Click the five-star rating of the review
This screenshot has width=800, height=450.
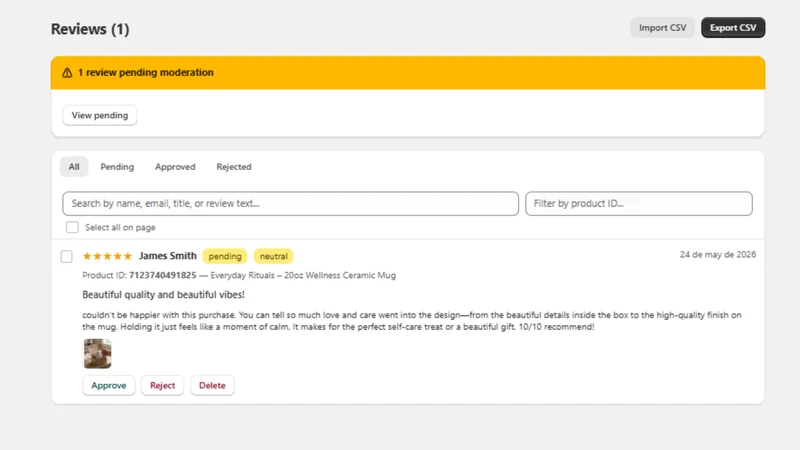[x=107, y=256]
